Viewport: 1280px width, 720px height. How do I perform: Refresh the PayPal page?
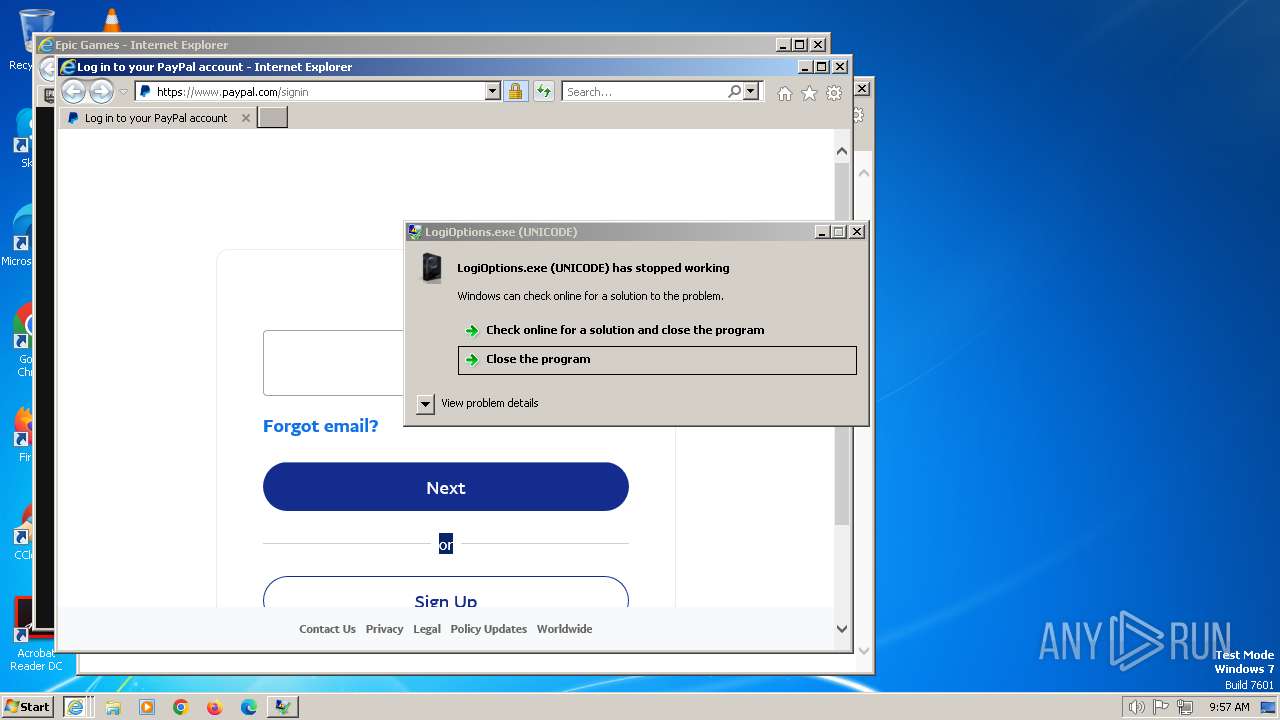click(x=543, y=91)
